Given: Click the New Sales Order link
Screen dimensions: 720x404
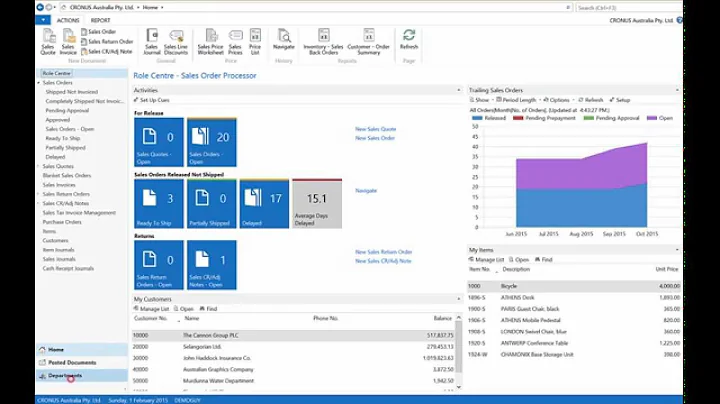Looking at the screenshot, I should pos(375,138).
